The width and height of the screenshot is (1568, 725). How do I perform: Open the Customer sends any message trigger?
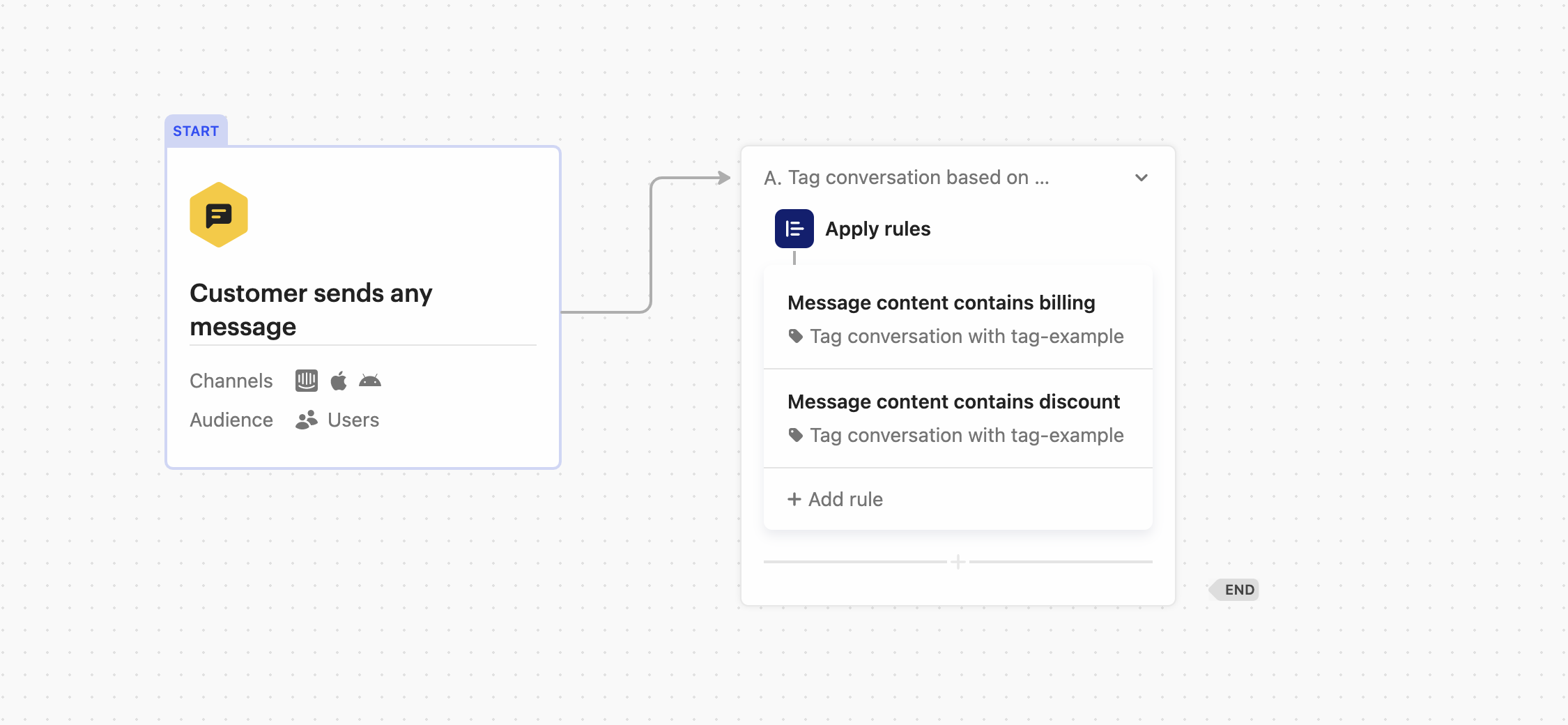click(x=362, y=307)
